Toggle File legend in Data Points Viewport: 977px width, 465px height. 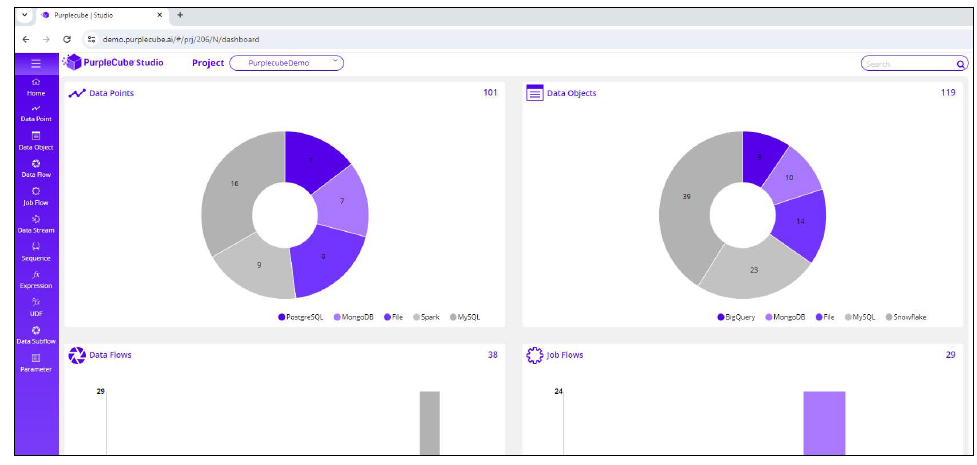394,317
